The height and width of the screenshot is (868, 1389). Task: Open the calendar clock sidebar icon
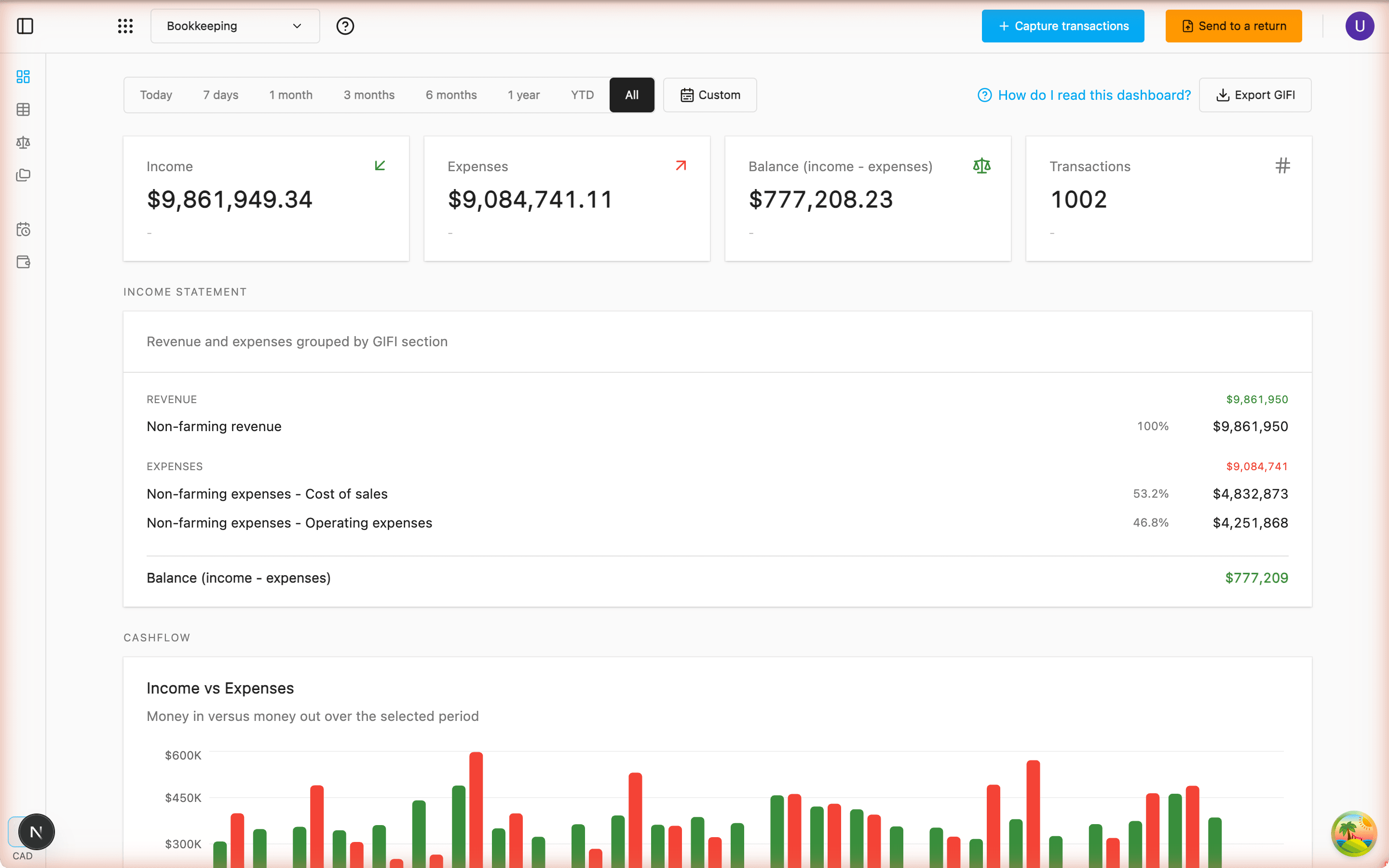pyautogui.click(x=23, y=229)
